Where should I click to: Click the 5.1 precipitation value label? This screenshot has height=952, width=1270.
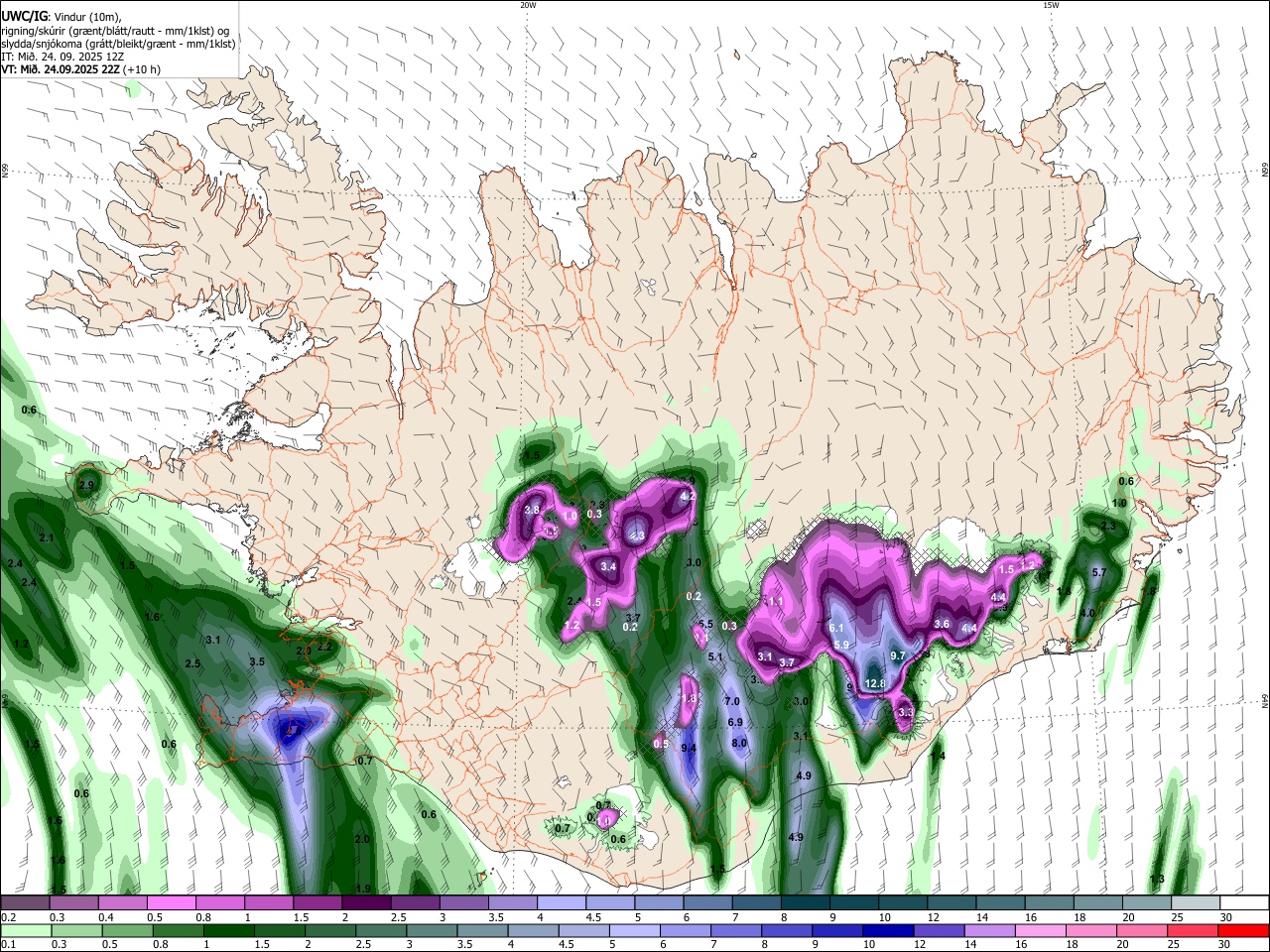714,656
